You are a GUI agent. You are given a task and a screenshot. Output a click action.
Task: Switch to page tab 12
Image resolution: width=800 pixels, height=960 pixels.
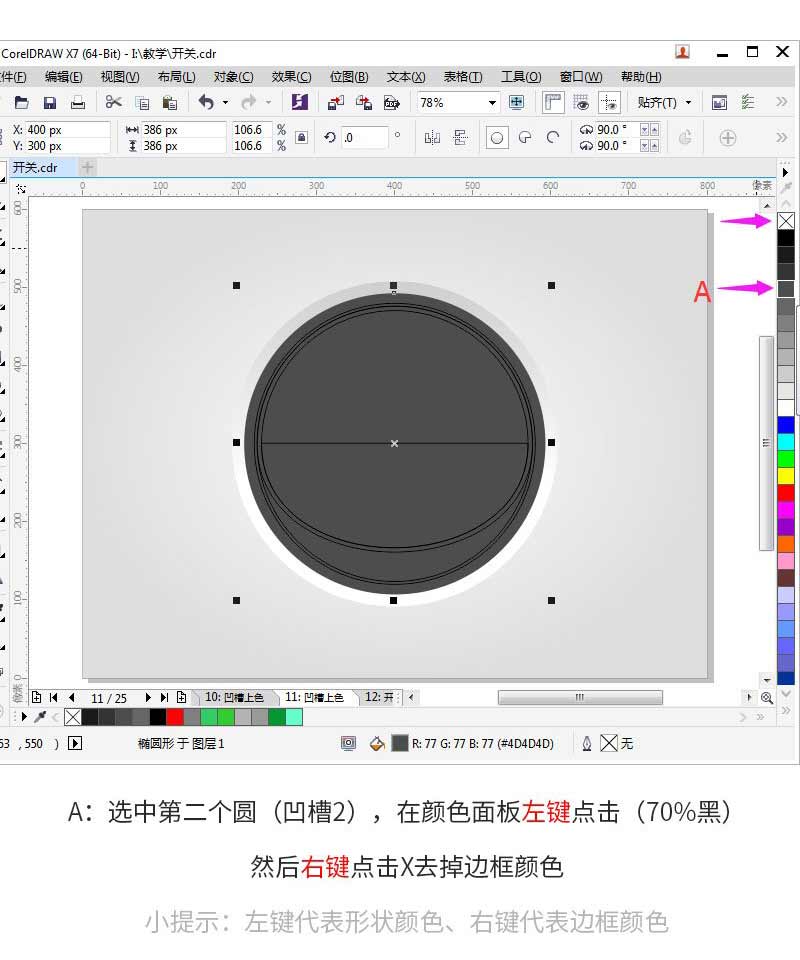(x=379, y=697)
